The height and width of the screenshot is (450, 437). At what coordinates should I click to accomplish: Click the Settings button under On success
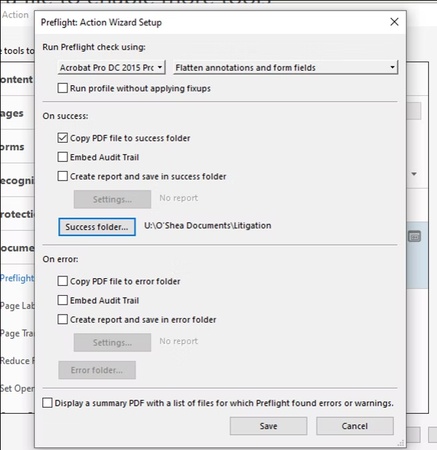point(112,199)
